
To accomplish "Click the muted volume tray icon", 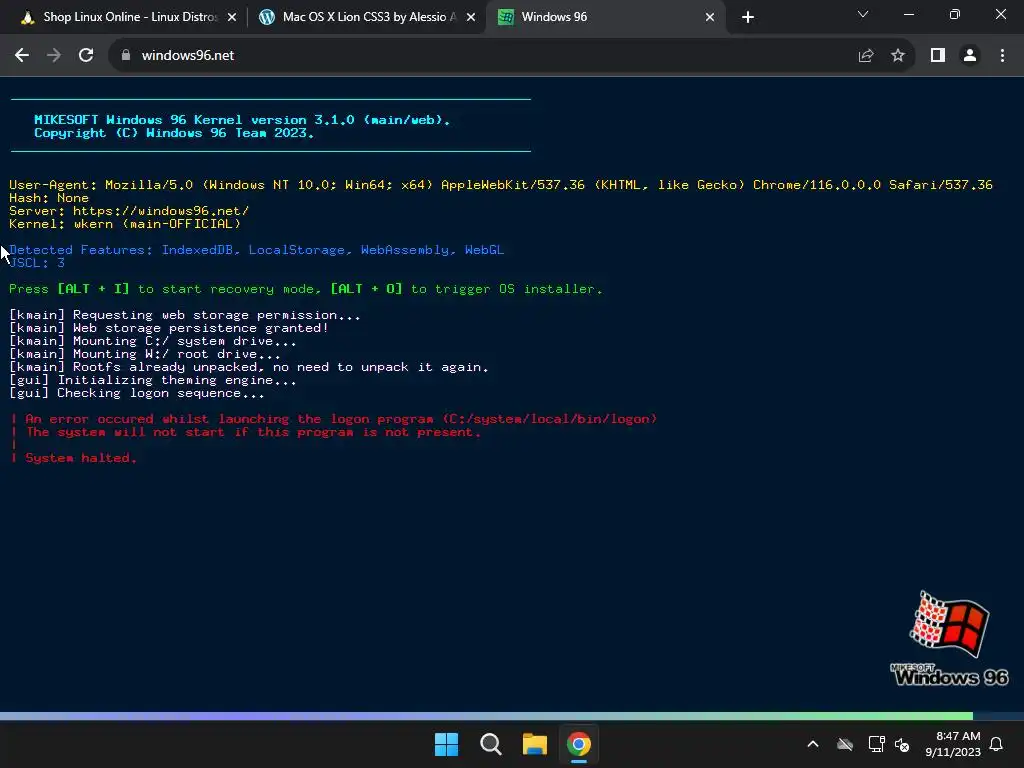I will click(x=903, y=744).
